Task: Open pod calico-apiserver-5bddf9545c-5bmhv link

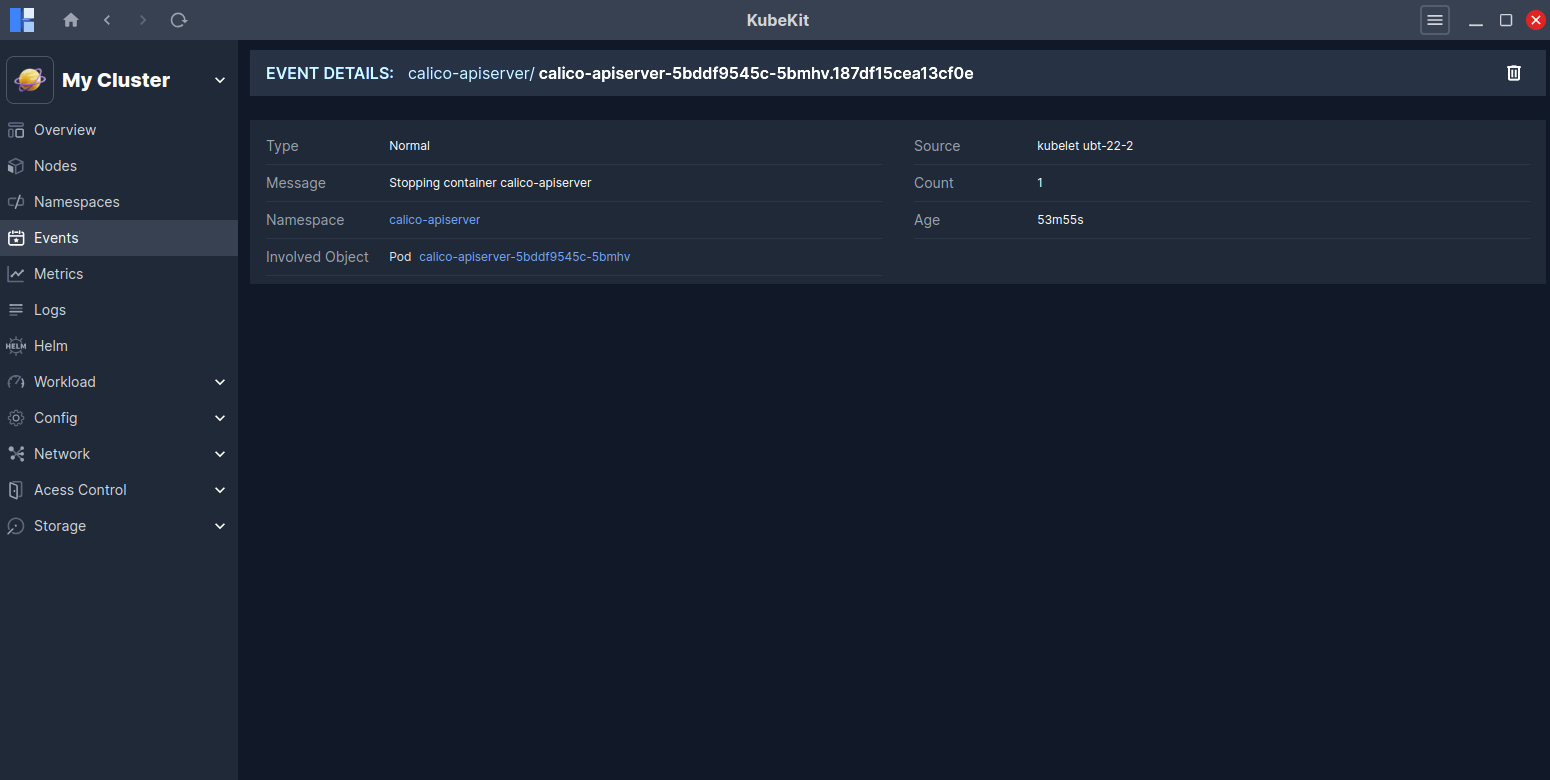Action: [x=524, y=257]
